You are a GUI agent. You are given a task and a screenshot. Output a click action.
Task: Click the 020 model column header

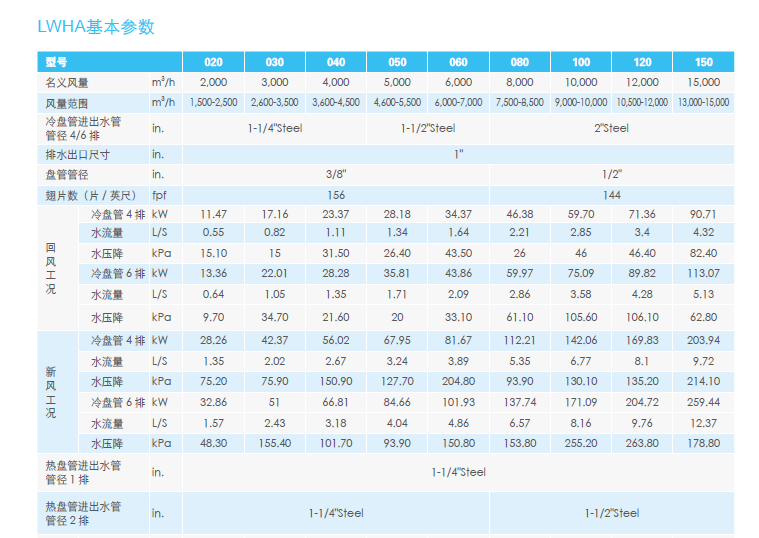213,62
